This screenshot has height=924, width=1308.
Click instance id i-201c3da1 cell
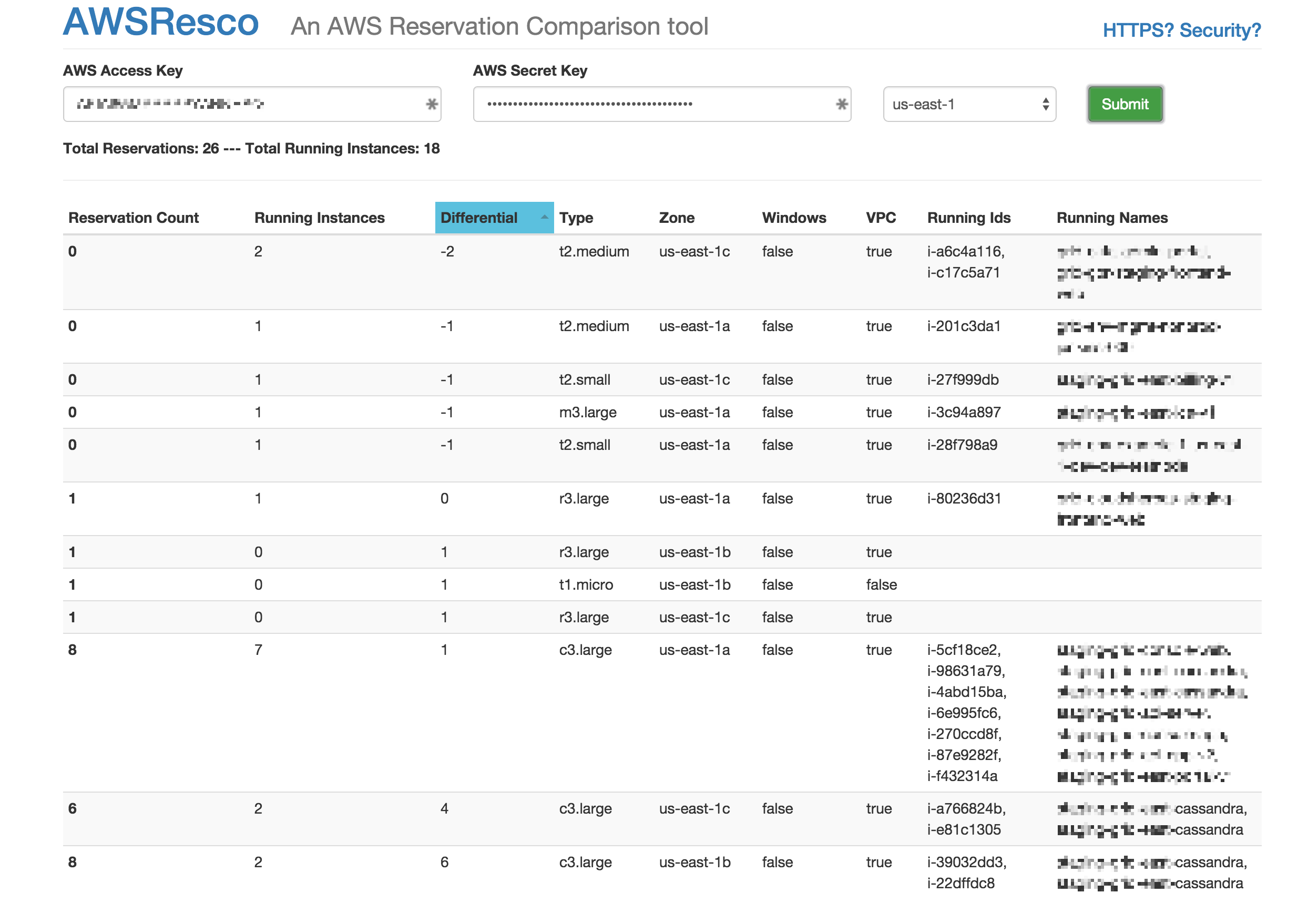(963, 326)
